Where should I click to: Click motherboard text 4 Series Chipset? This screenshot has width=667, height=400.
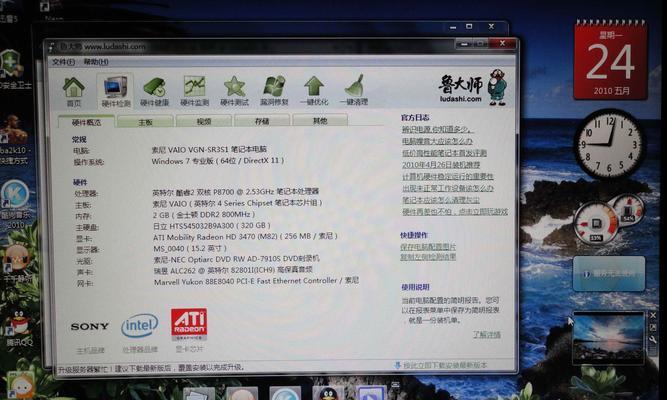pyautogui.click(x=237, y=203)
